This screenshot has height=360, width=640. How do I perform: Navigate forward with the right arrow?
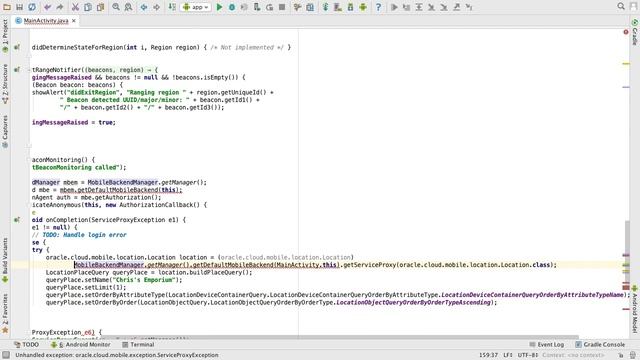156,7
